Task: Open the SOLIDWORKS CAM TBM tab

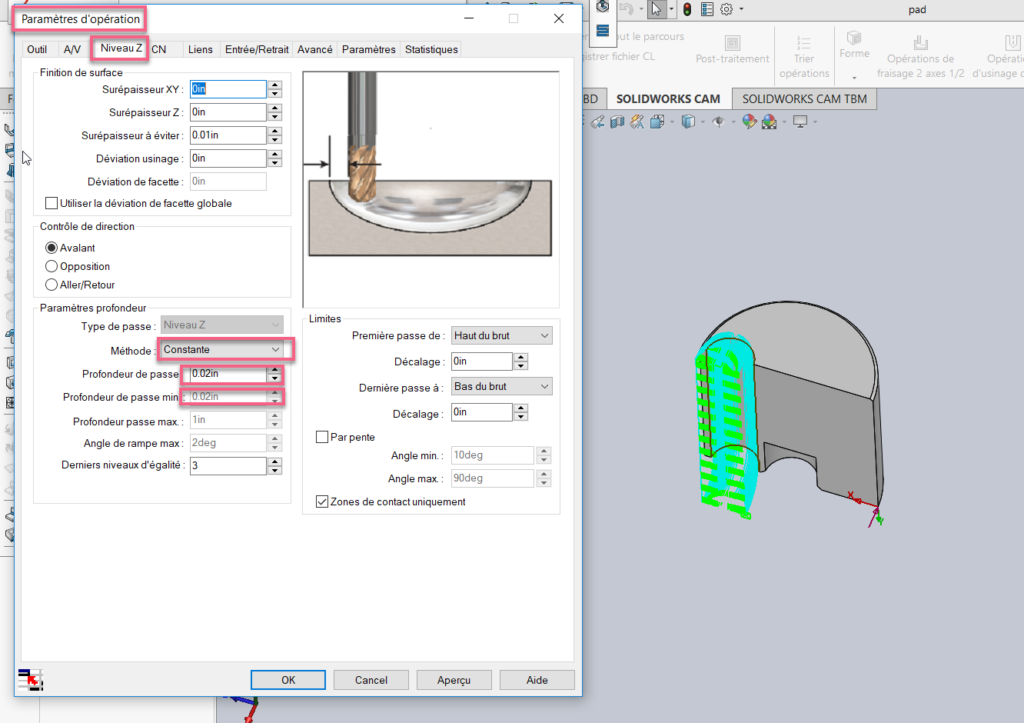Action: click(804, 99)
